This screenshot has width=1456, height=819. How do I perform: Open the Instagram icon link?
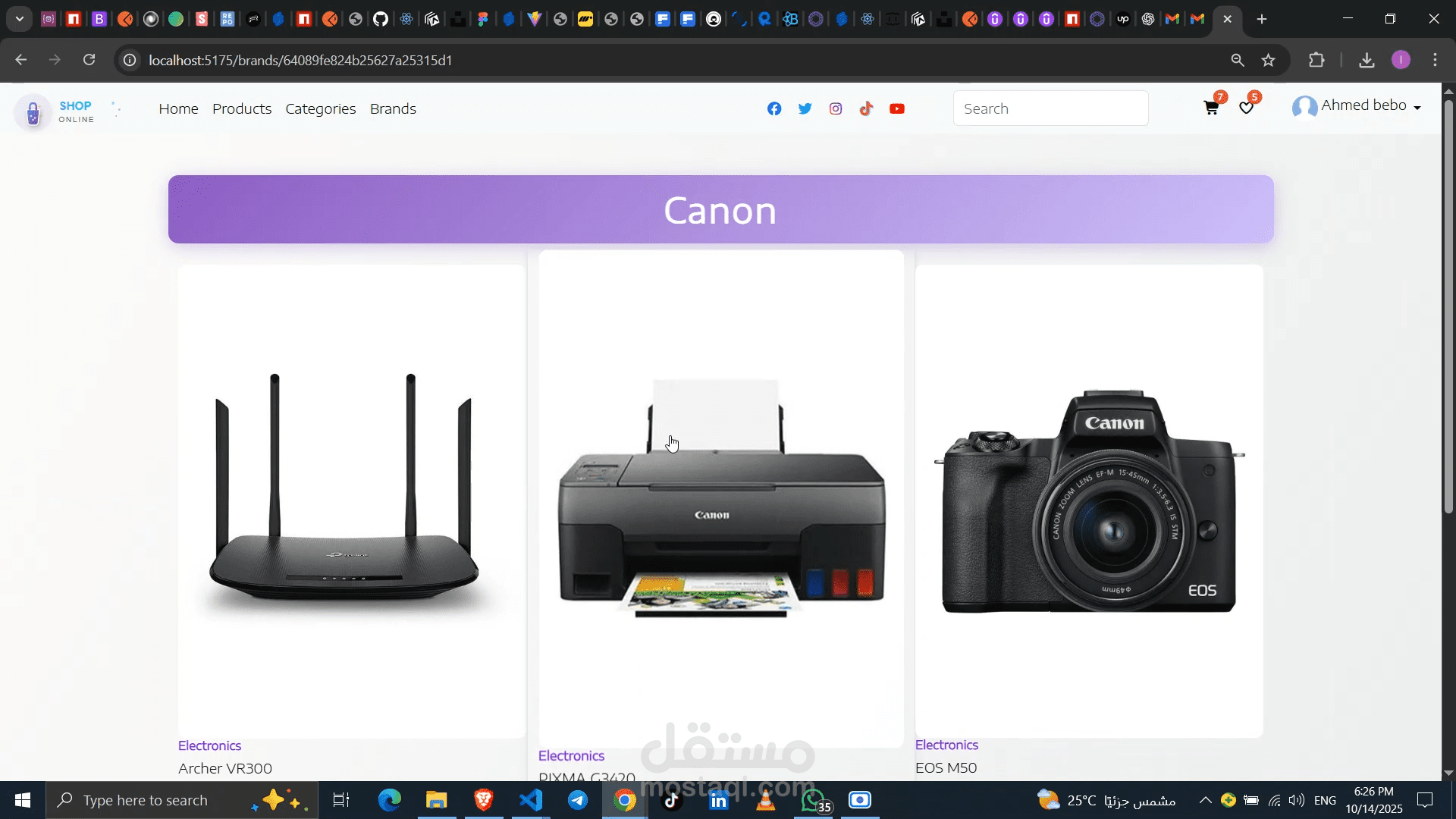[x=836, y=108]
